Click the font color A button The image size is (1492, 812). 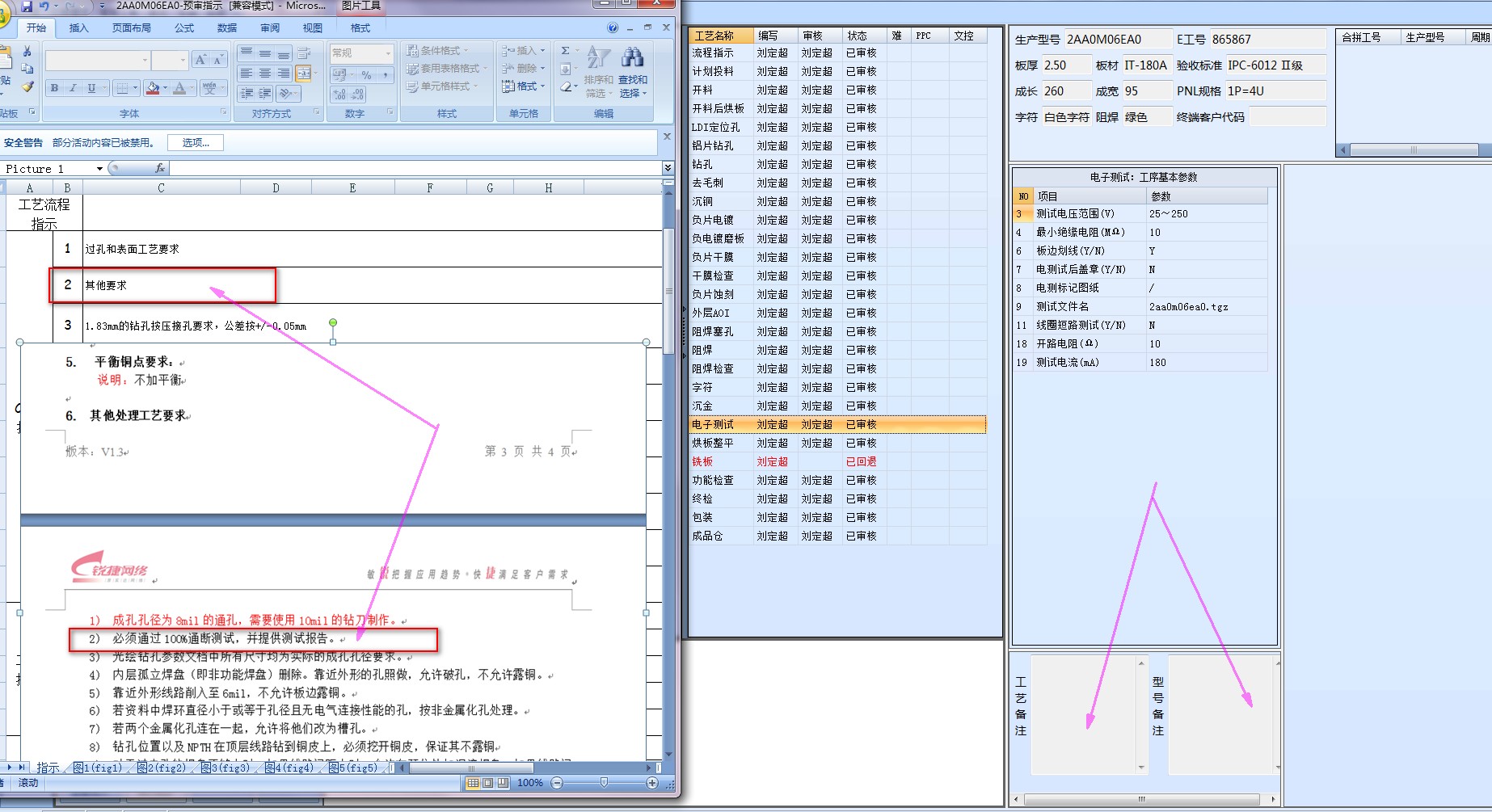(x=179, y=88)
